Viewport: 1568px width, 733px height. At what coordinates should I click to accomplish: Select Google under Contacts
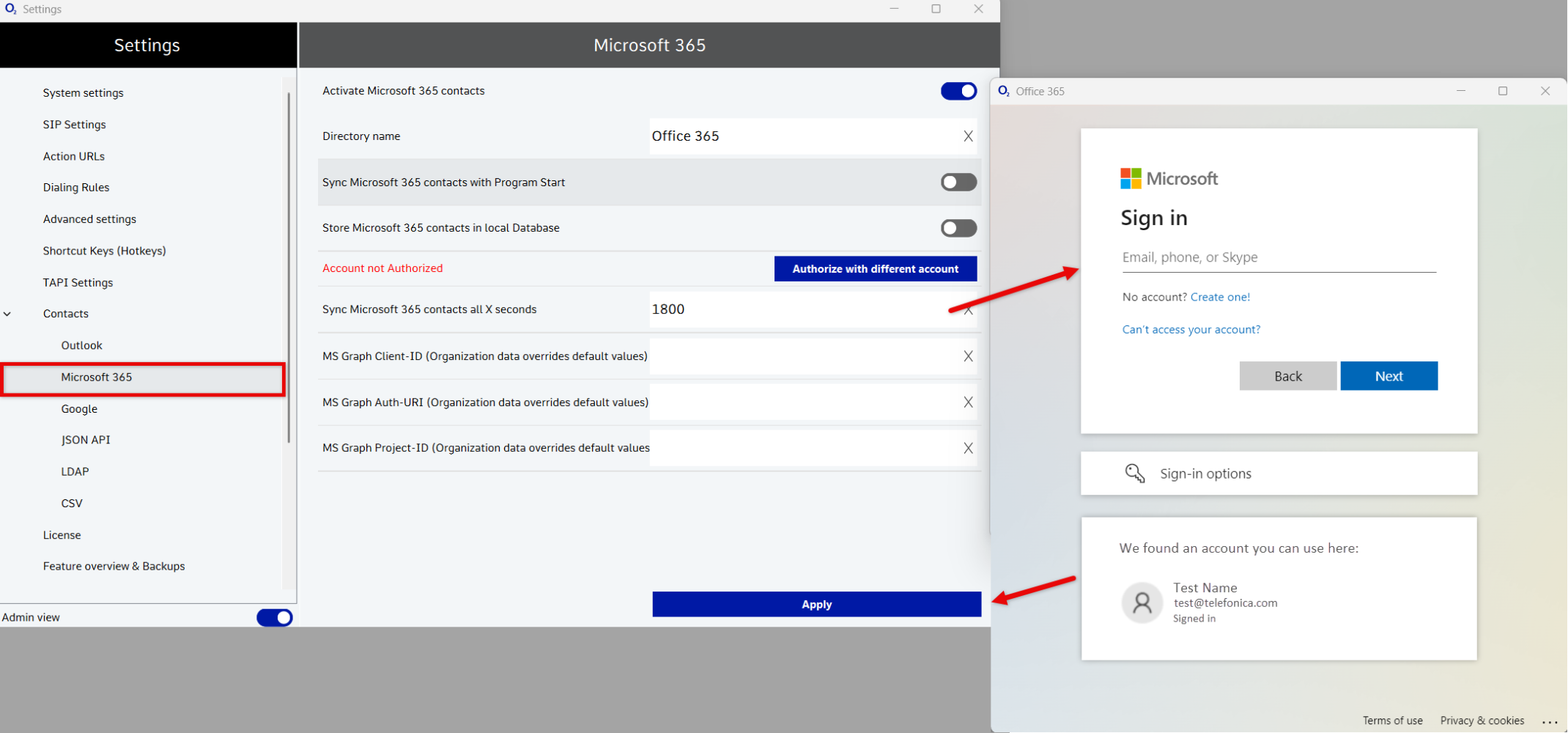(79, 409)
